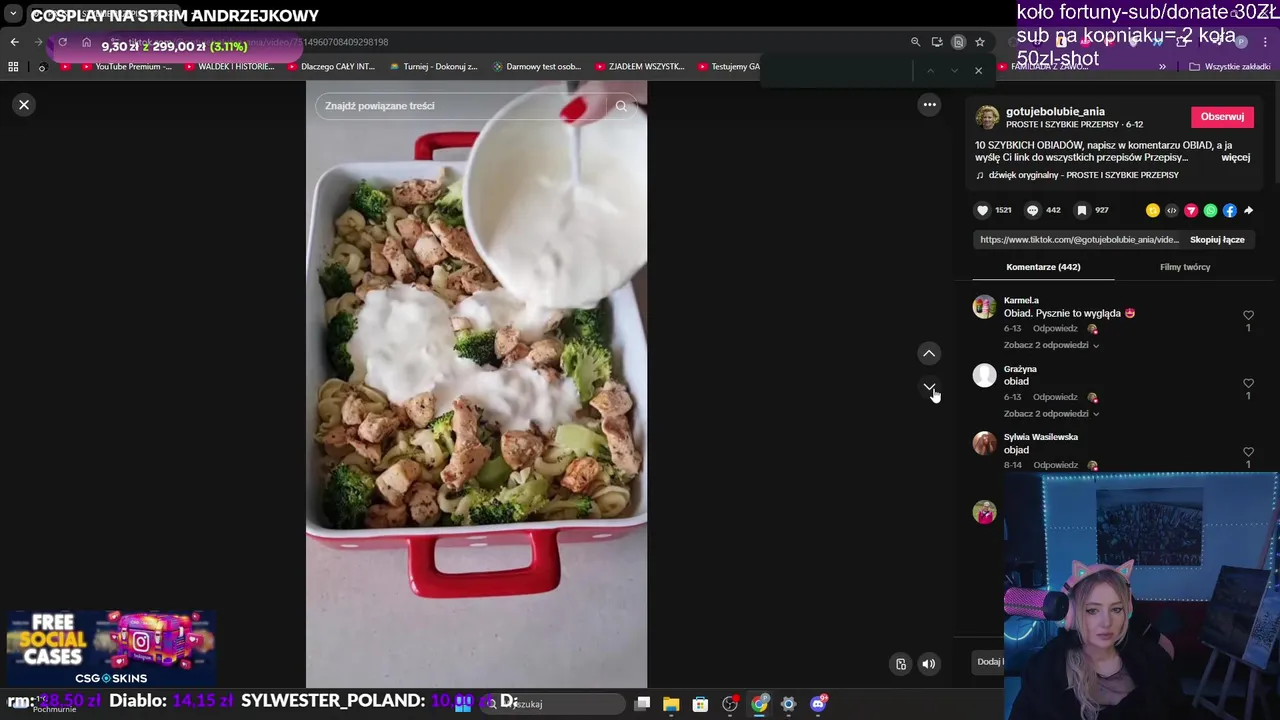This screenshot has width=1280, height=720.
Task: Open OBS Studio from the taskbar
Action: 730,704
